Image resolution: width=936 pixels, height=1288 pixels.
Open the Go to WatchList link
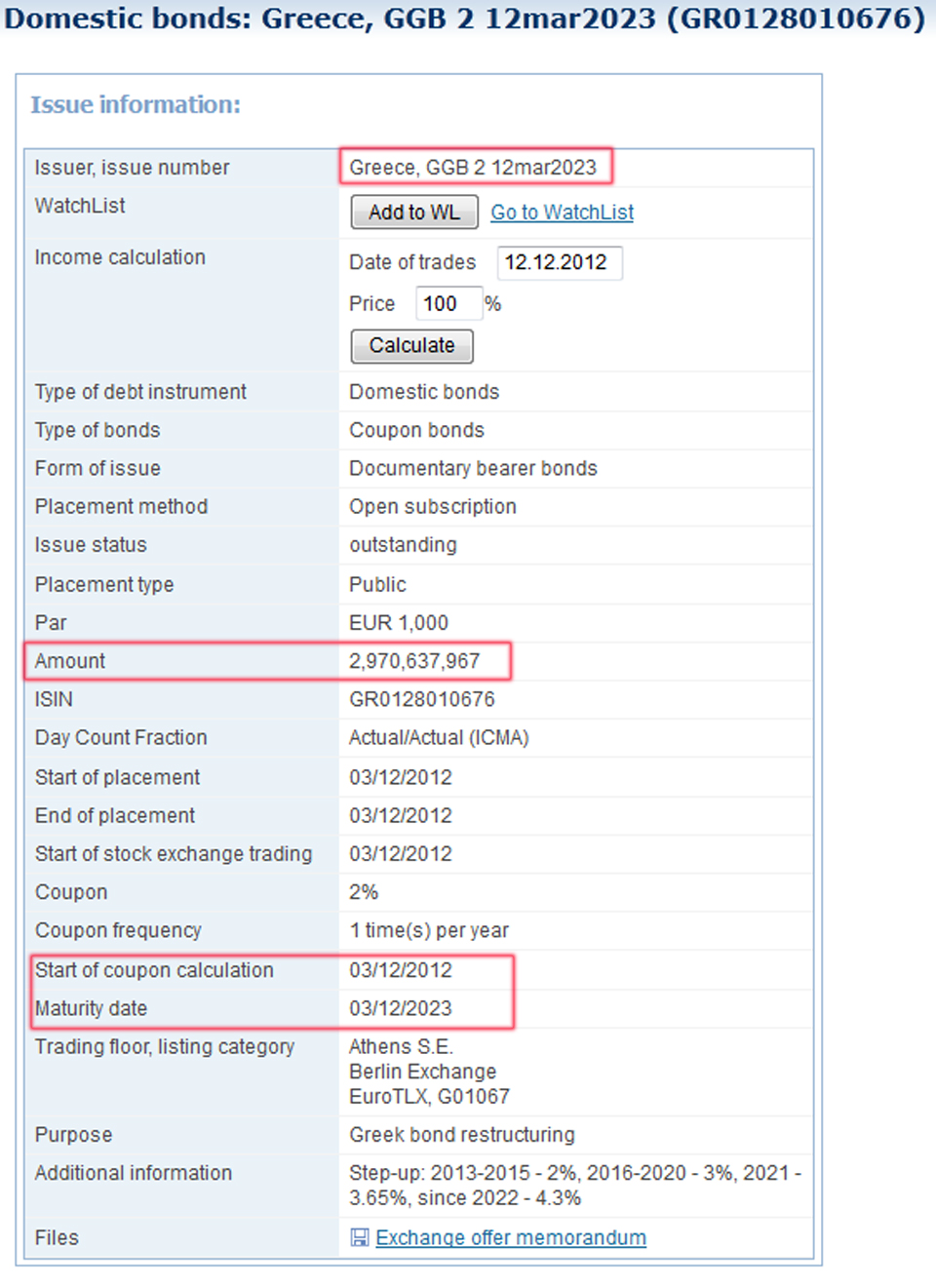tap(562, 212)
